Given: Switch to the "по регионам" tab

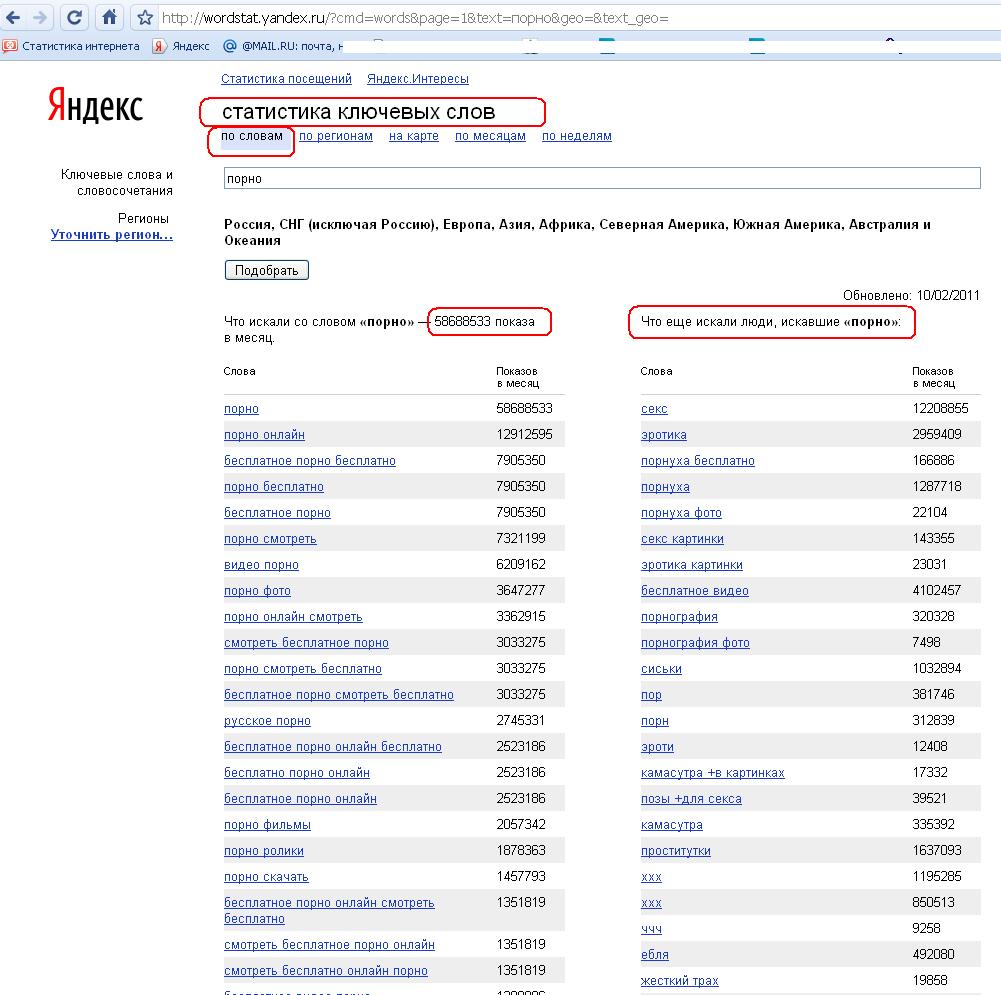Looking at the screenshot, I should coord(336,136).
